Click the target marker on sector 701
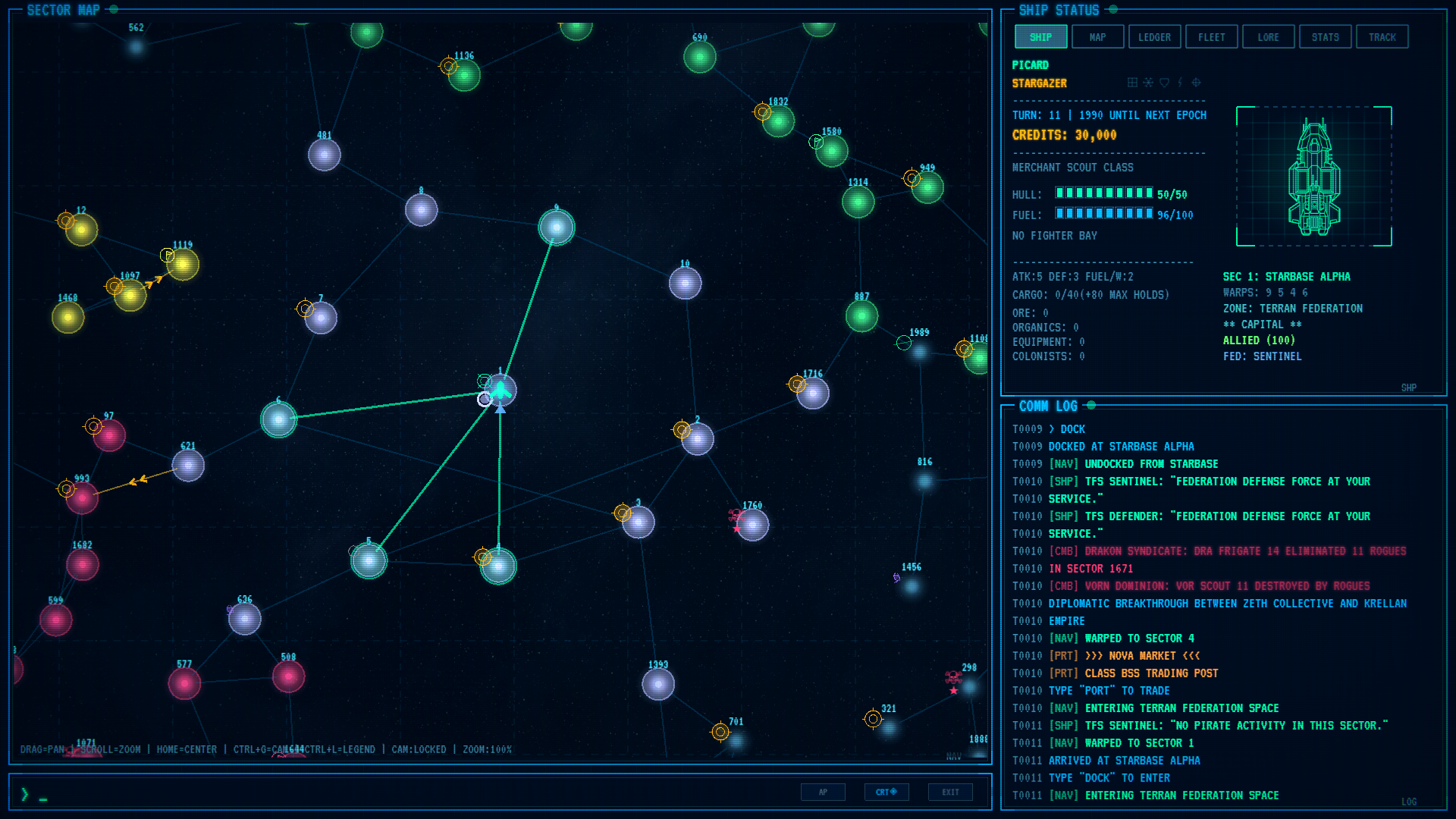The height and width of the screenshot is (819, 1456). (x=720, y=732)
